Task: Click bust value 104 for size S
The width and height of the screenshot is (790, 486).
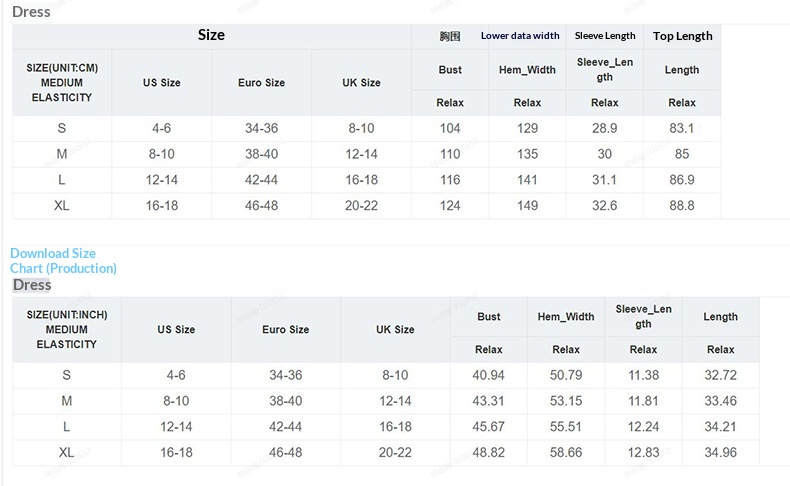Action: click(x=450, y=128)
